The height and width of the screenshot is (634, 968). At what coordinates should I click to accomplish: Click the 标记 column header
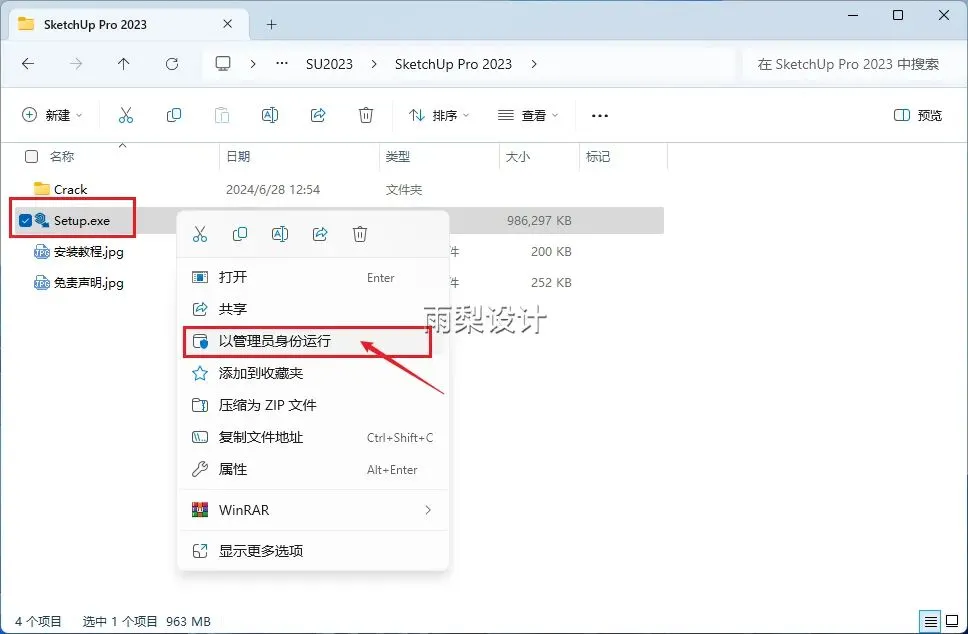tap(598, 157)
